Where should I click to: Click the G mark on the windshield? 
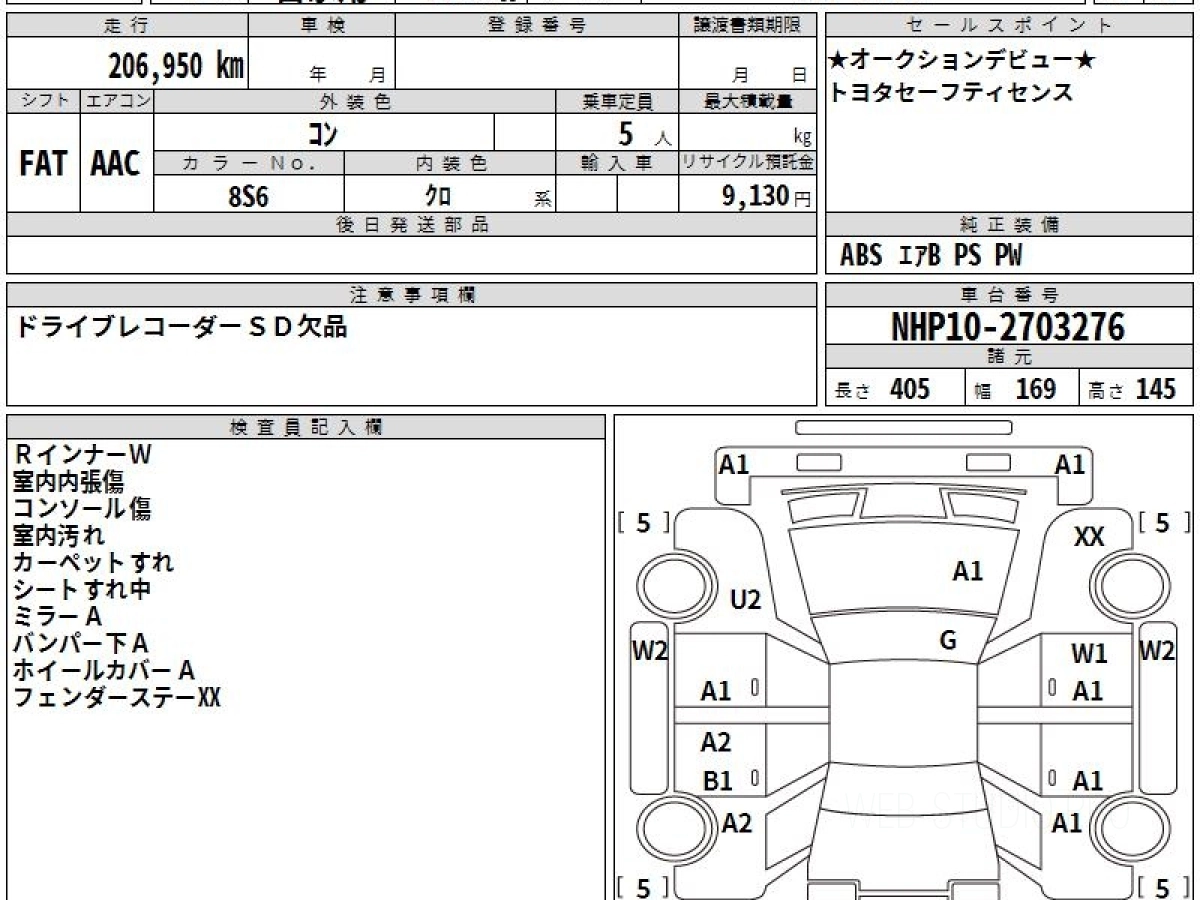[948, 640]
